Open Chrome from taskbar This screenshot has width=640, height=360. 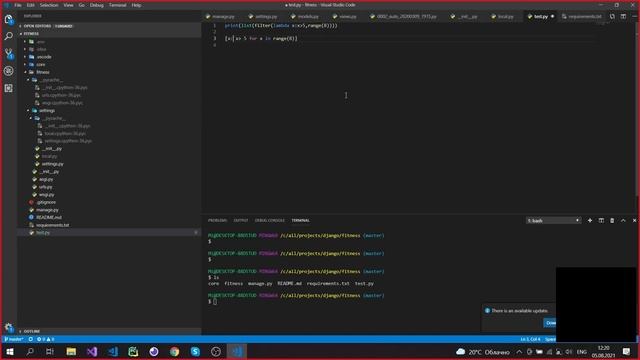[174, 351]
